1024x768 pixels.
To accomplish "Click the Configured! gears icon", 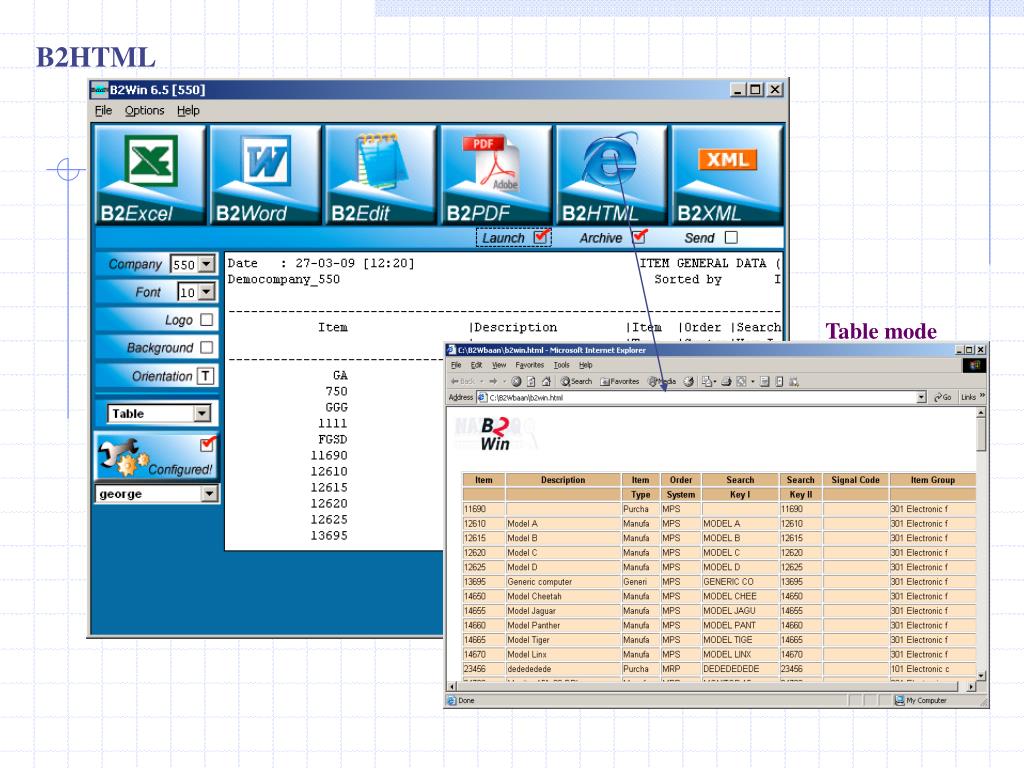I will point(155,456).
